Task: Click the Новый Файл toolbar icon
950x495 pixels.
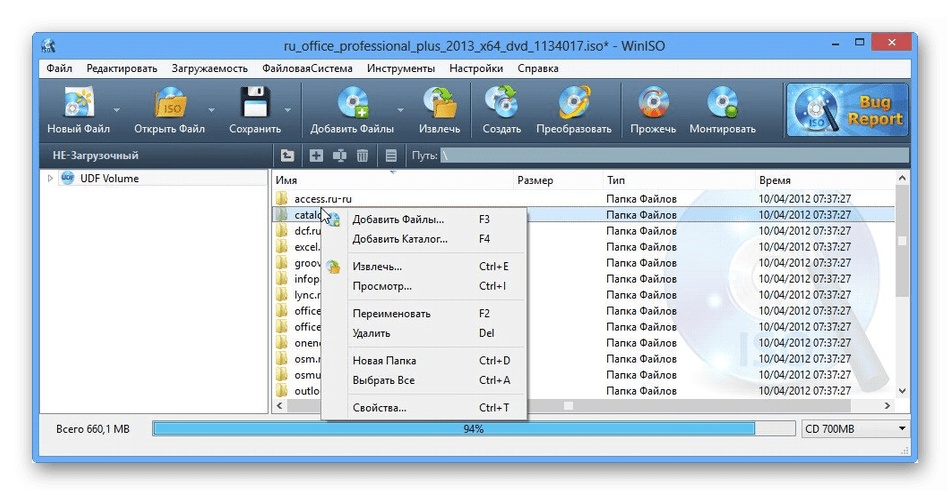Action: (79, 102)
